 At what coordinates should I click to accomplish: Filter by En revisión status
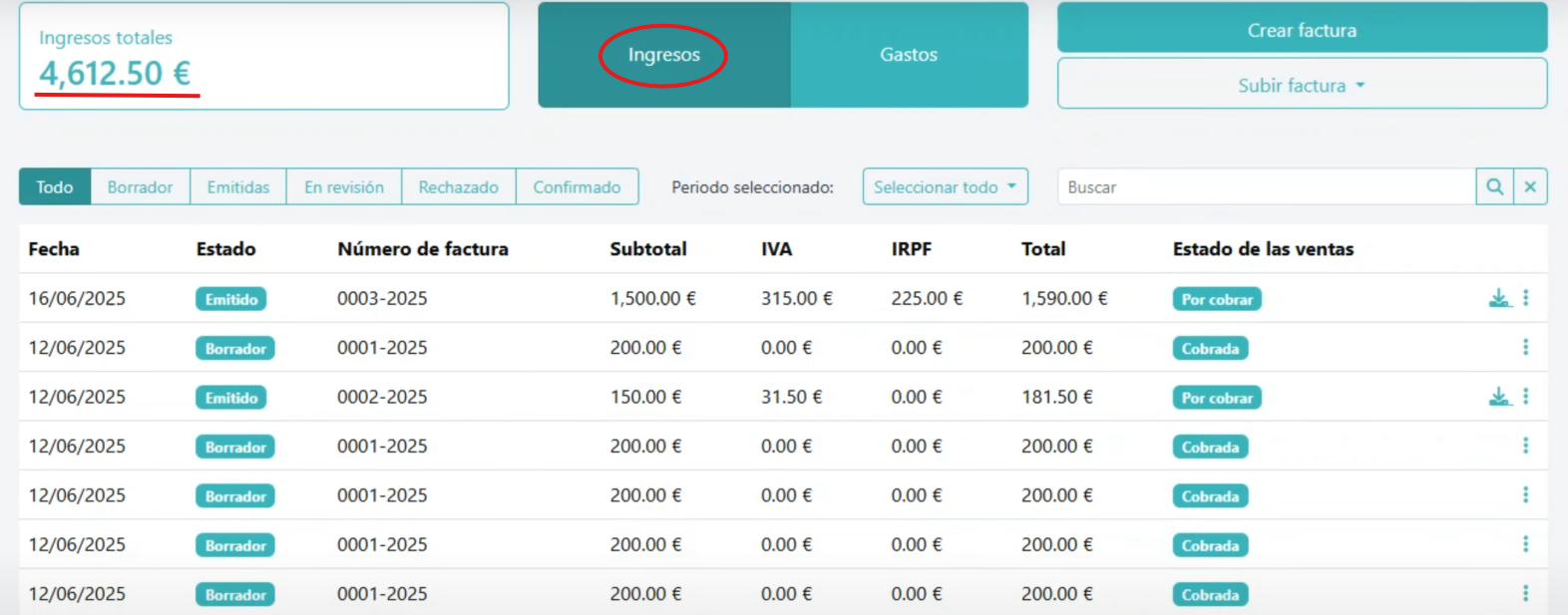[344, 186]
